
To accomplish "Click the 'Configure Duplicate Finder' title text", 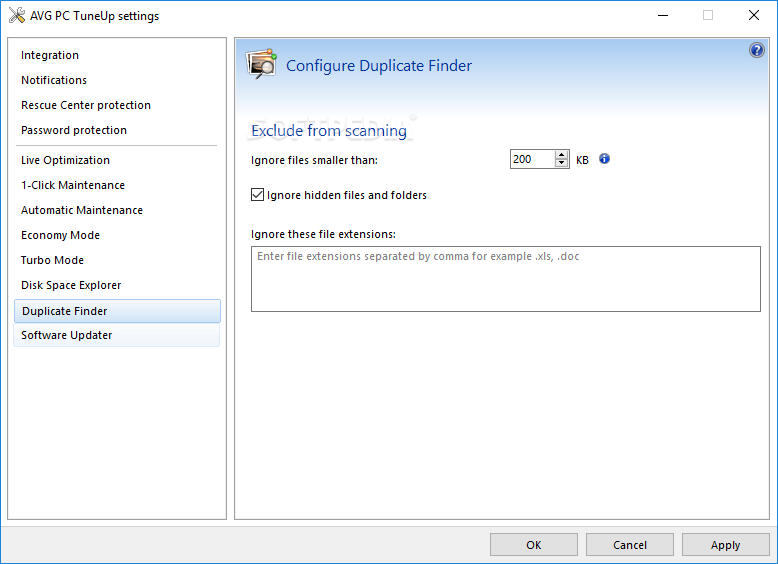I will click(379, 65).
